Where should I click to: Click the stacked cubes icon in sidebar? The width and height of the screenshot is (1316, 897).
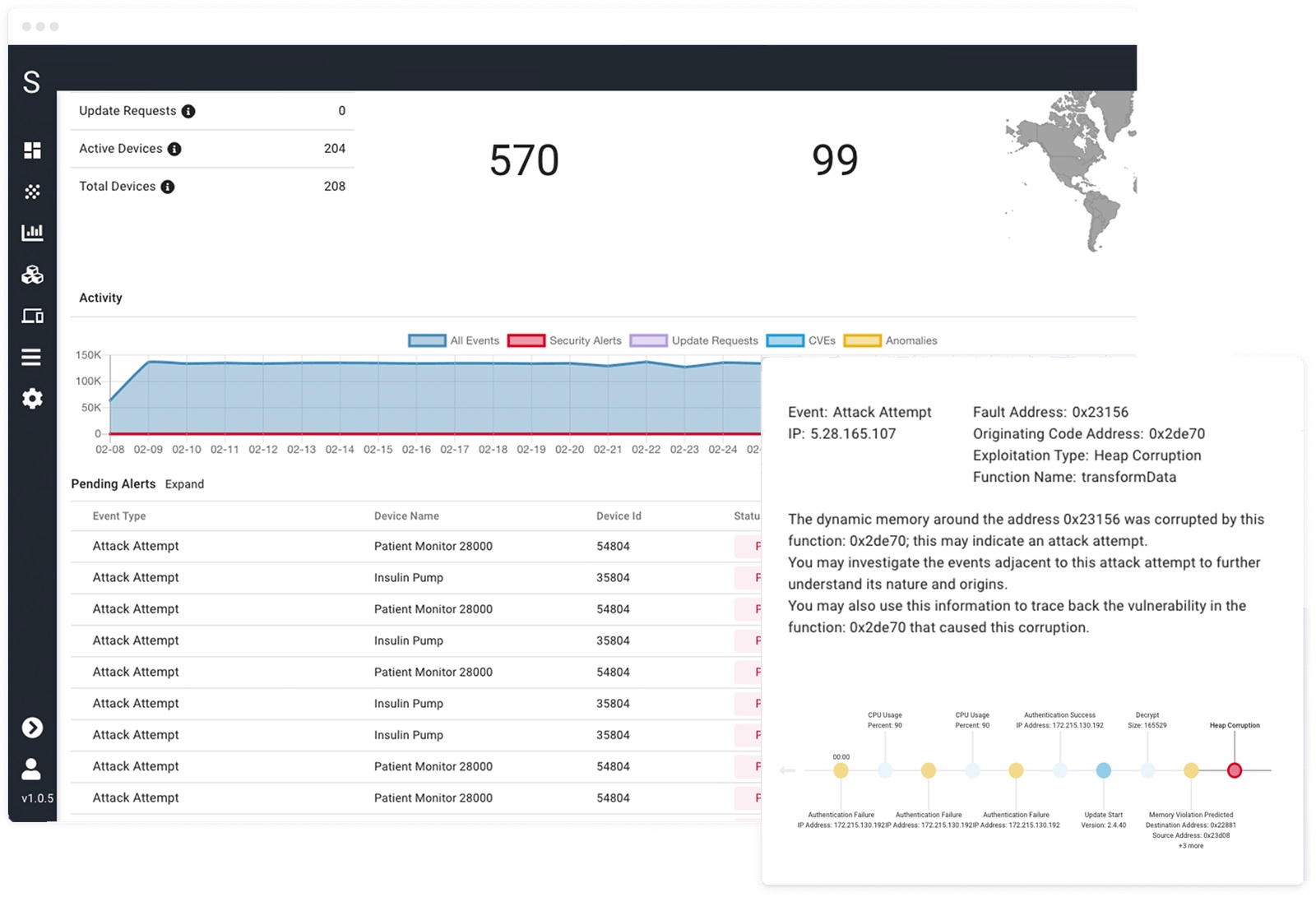click(32, 275)
